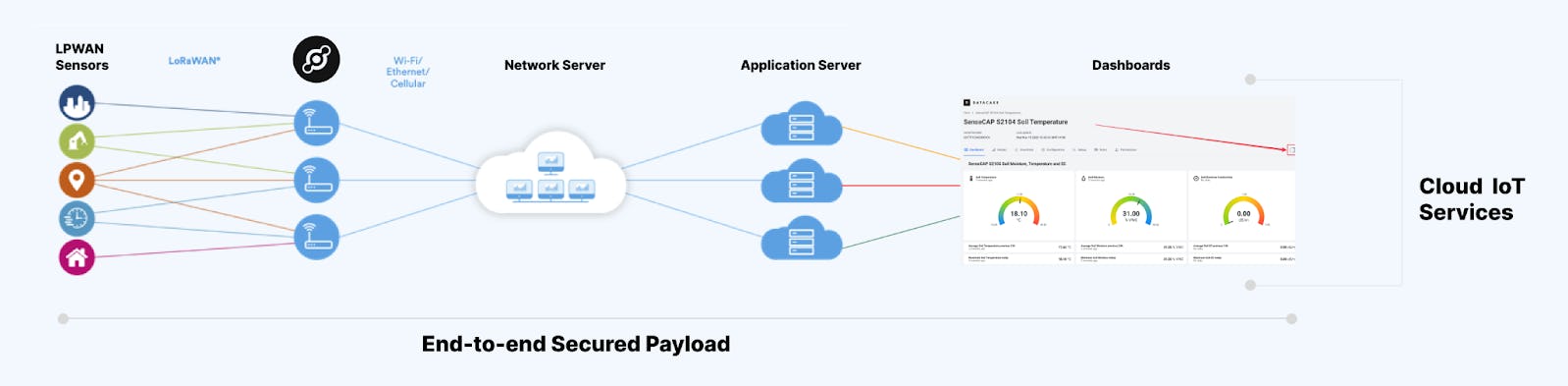
Task: Click the Network Server cloud graphic
Action: click(x=550, y=173)
